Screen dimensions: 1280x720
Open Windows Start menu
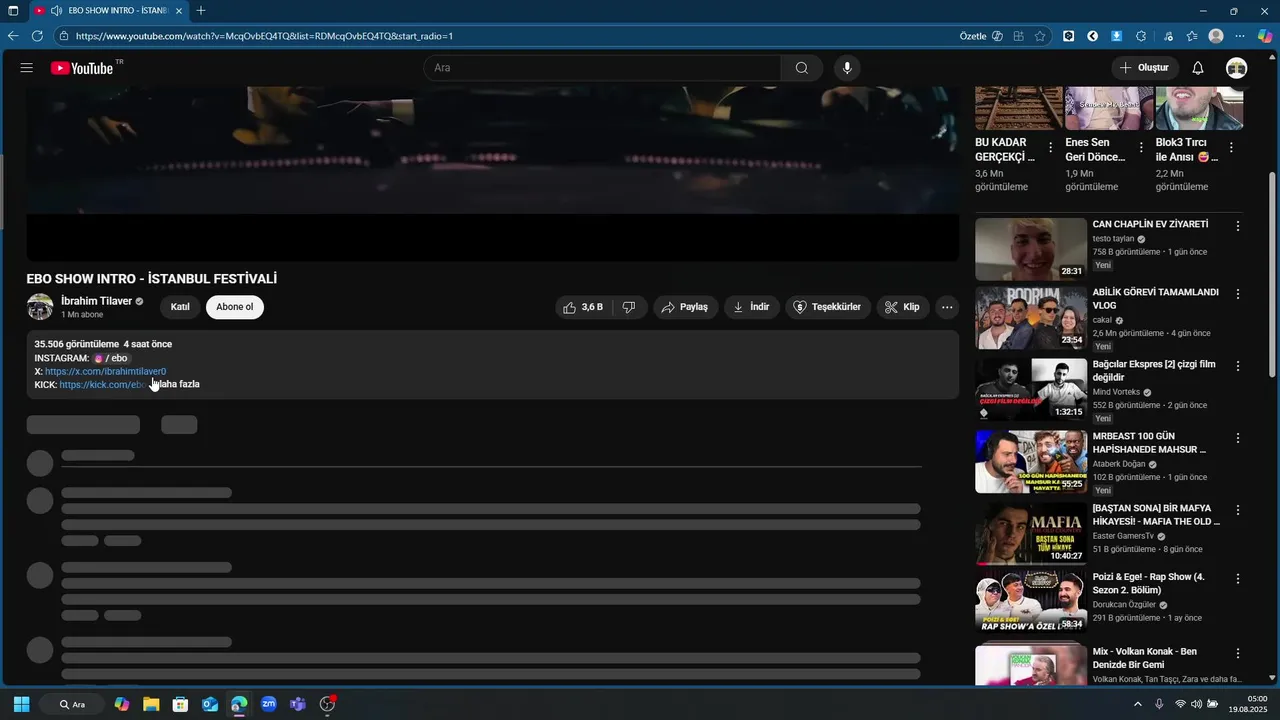click(x=21, y=704)
